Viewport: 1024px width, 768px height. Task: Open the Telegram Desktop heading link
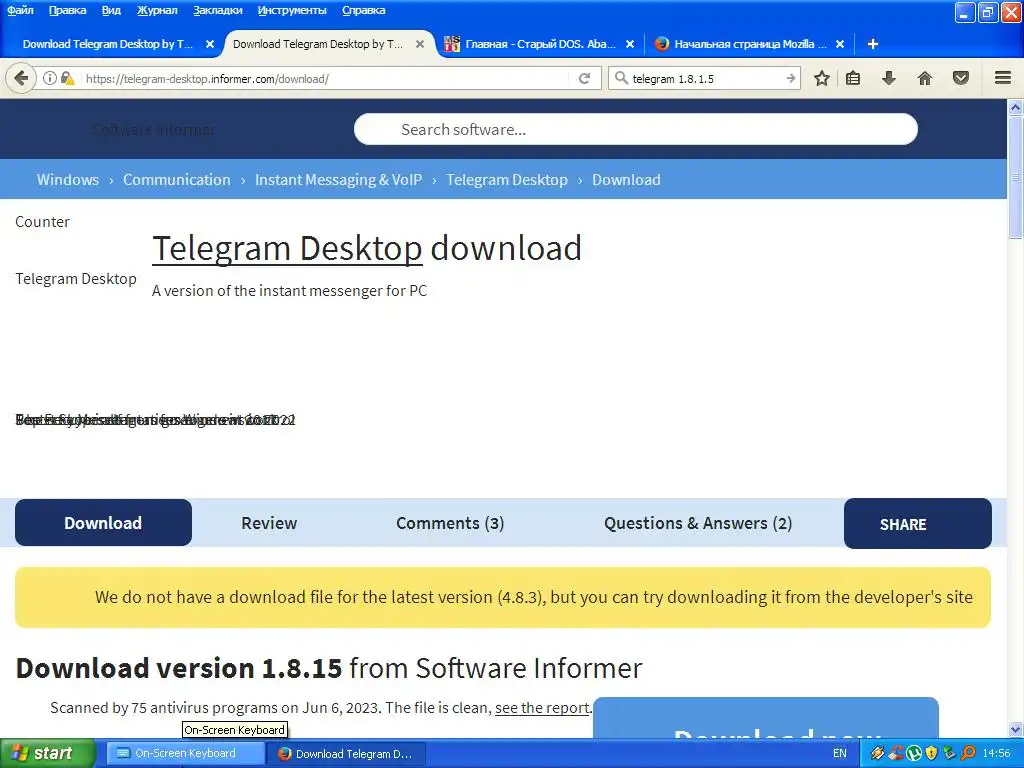pyautogui.click(x=287, y=249)
